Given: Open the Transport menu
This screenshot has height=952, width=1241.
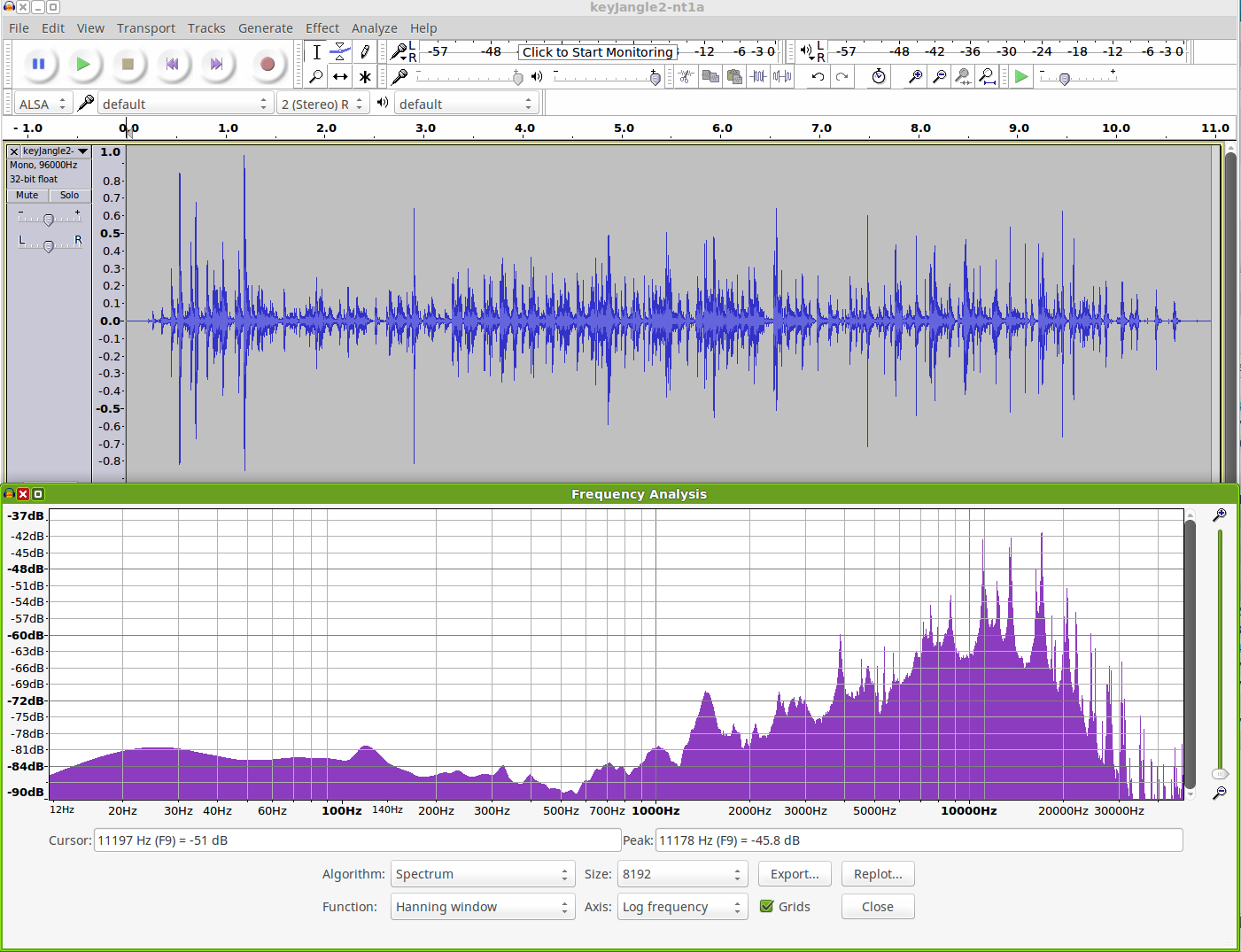Looking at the screenshot, I should tap(146, 28).
